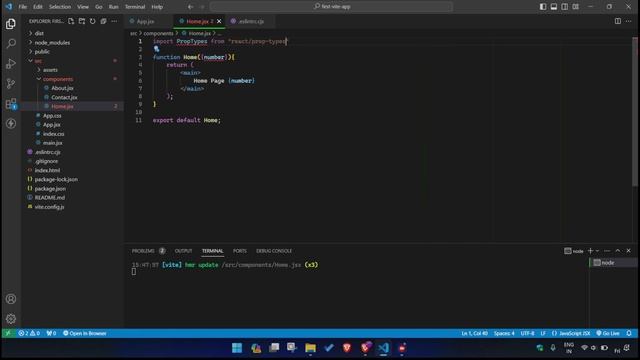This screenshot has width=640, height=360.
Task: Click Go Live in status bar
Action: (608, 333)
